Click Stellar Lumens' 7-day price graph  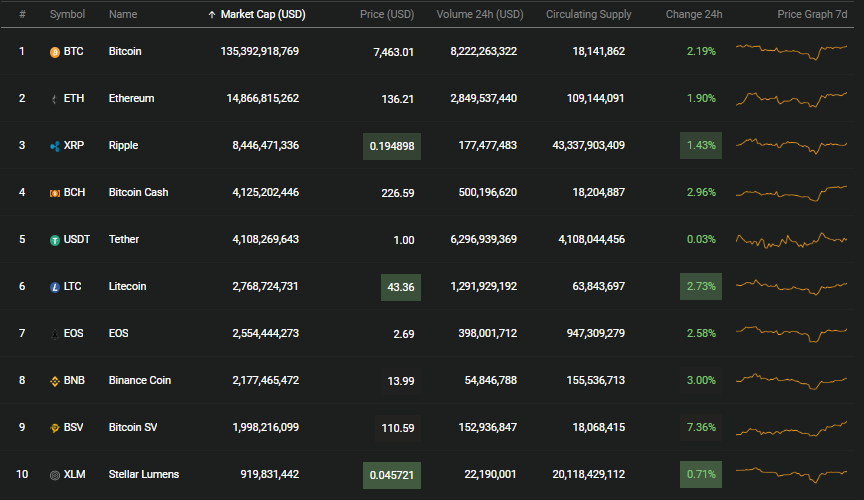[x=791, y=474]
